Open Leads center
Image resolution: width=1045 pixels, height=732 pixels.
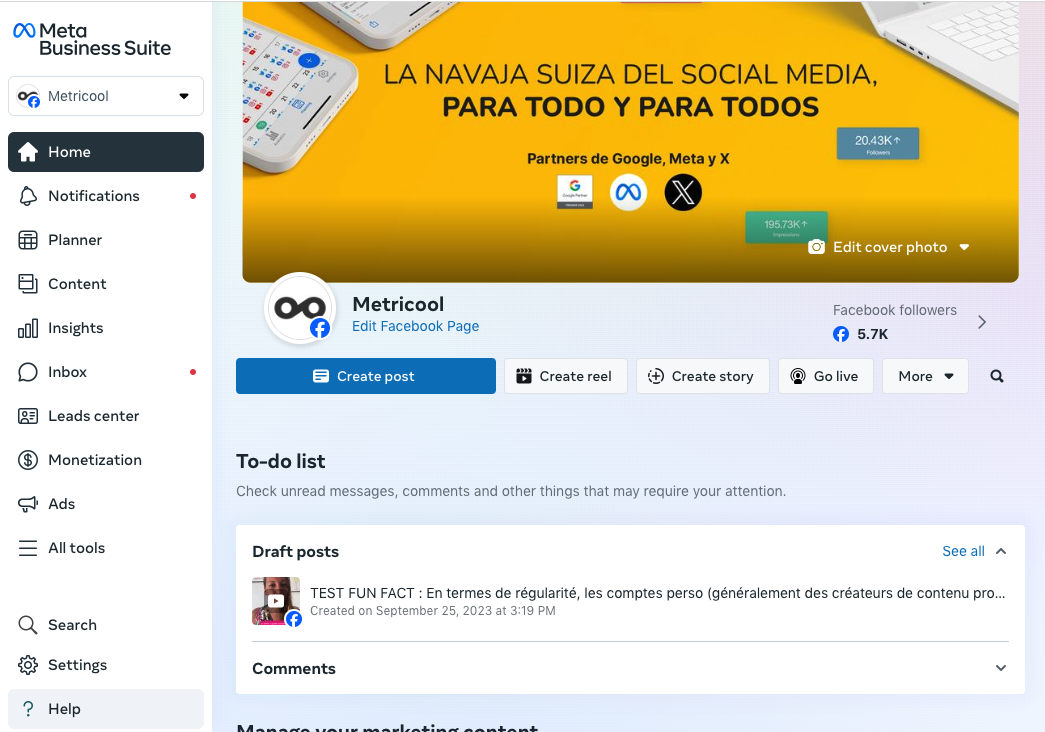(106, 416)
